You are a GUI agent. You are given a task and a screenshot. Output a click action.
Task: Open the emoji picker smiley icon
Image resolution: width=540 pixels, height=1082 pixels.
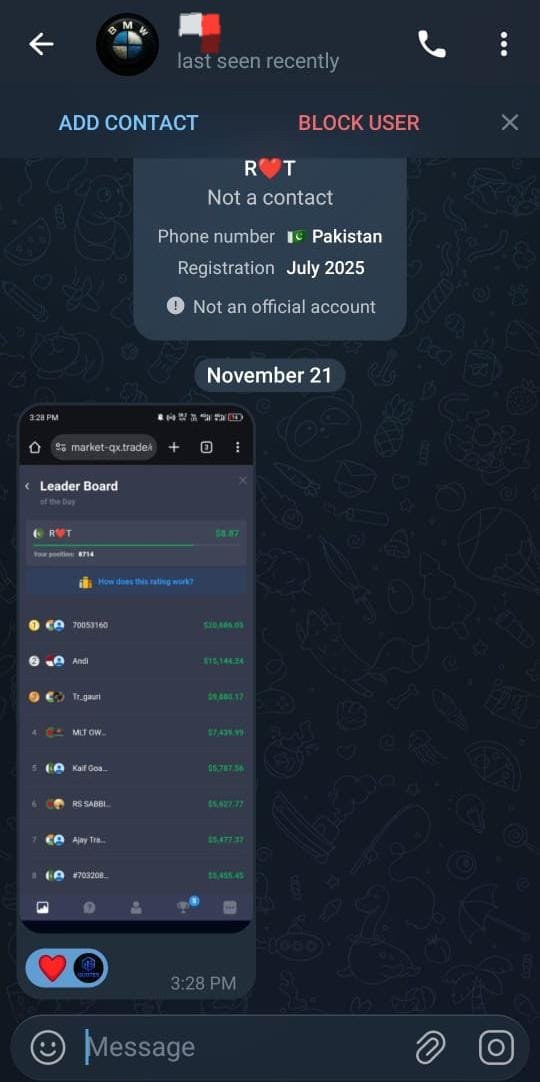click(x=48, y=1047)
